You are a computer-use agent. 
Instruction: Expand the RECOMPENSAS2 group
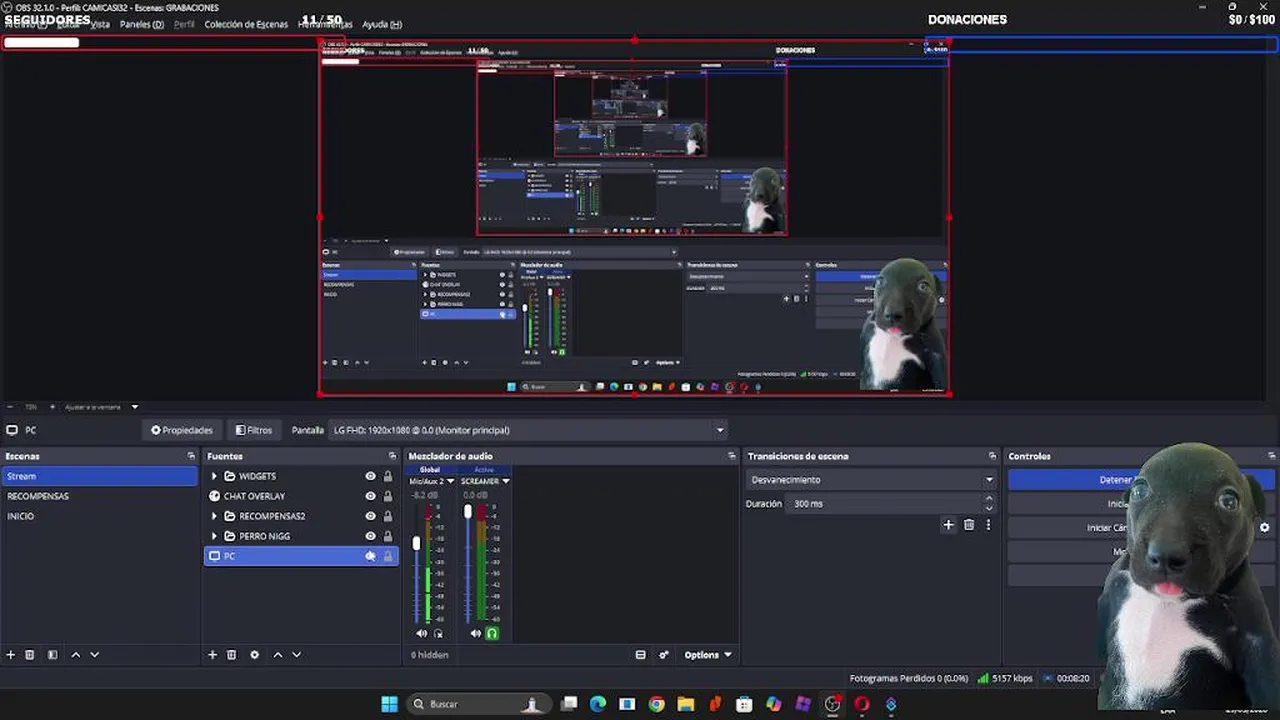click(x=214, y=516)
